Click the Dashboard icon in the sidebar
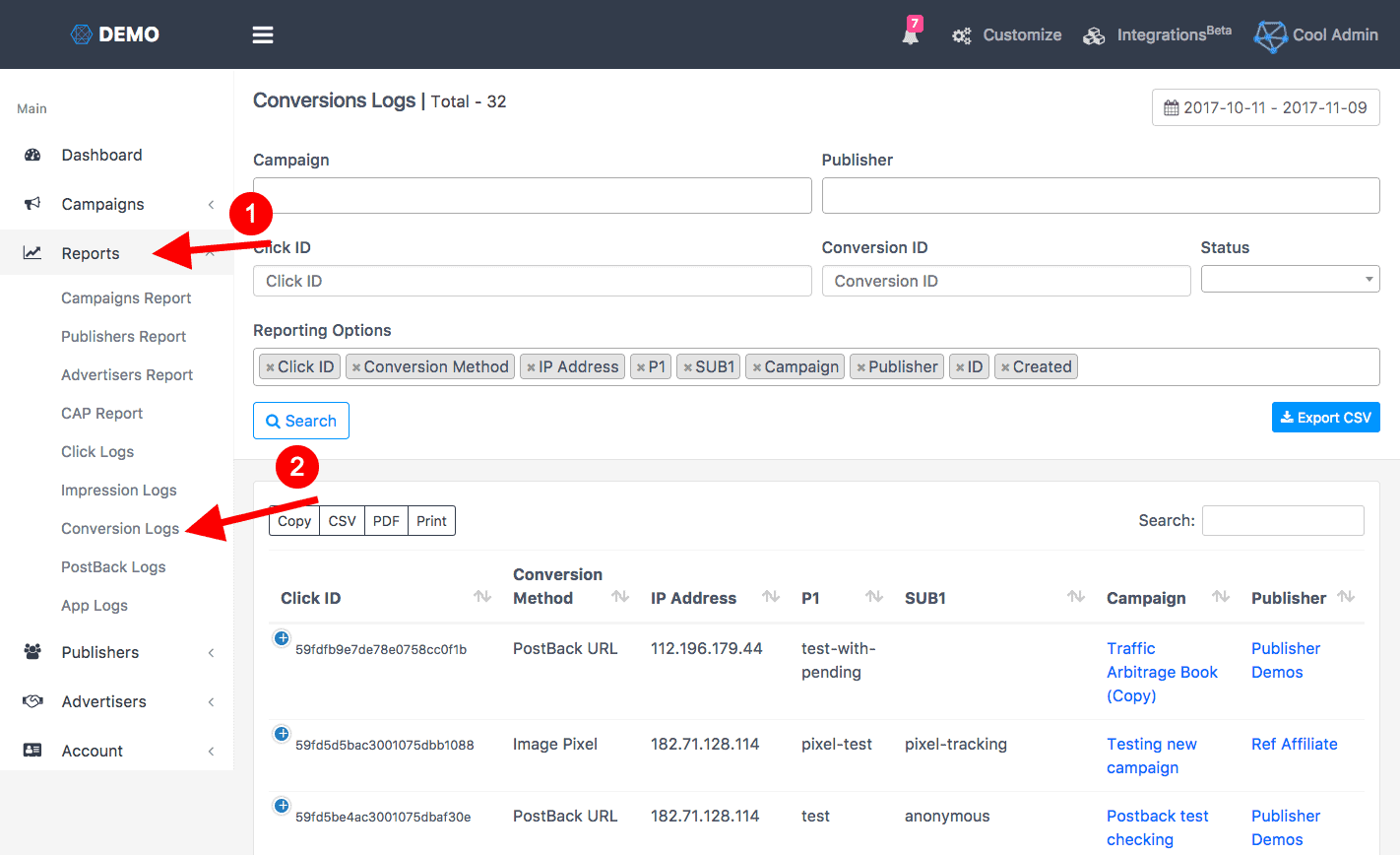Screen dimensions: 1400x855 [x=32, y=155]
